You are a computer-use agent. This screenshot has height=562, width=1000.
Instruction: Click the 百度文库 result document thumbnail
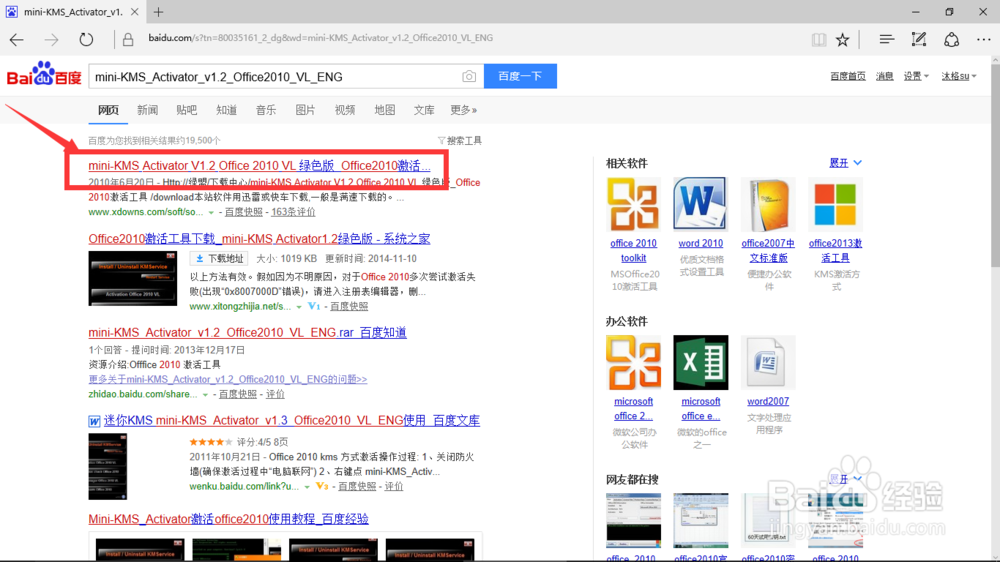(x=108, y=466)
